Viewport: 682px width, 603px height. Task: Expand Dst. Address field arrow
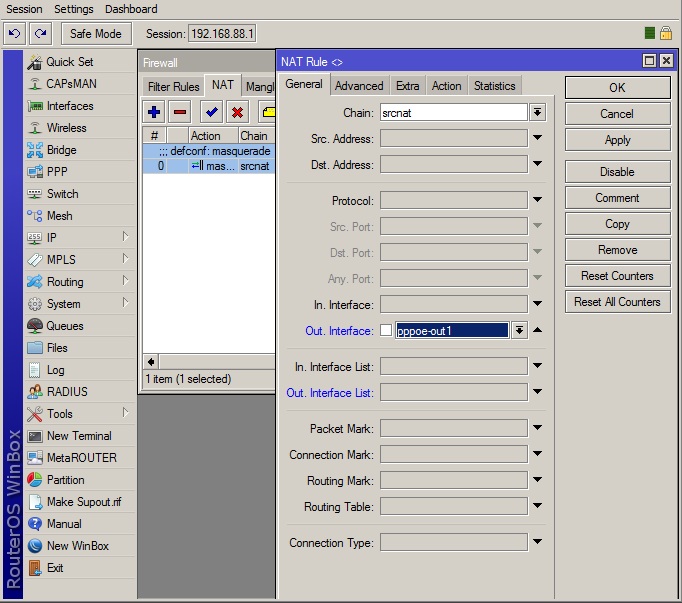tap(537, 164)
